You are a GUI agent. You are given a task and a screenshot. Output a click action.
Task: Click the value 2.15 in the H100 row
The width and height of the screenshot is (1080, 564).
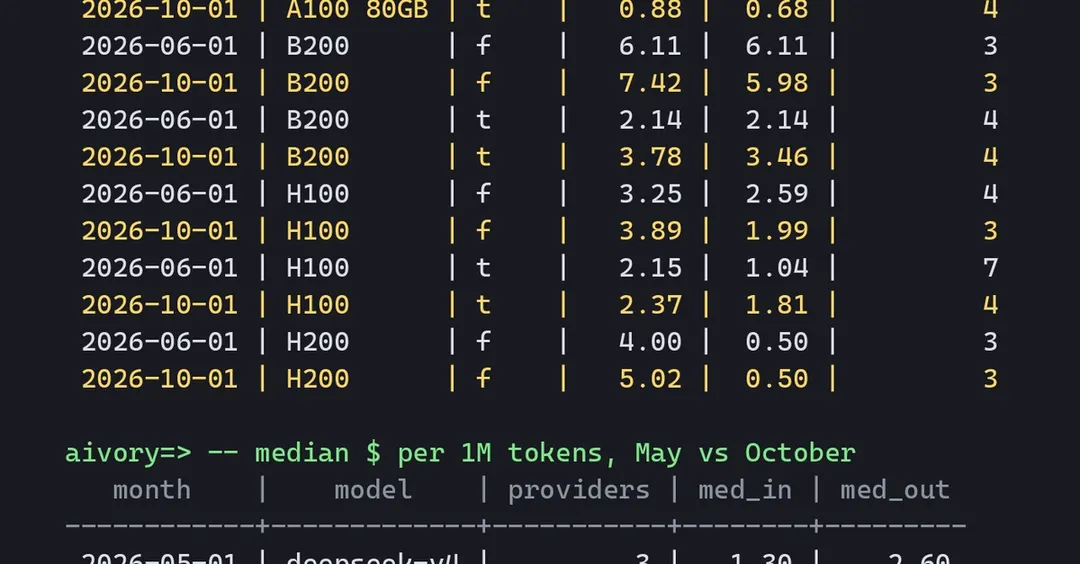[650, 268]
